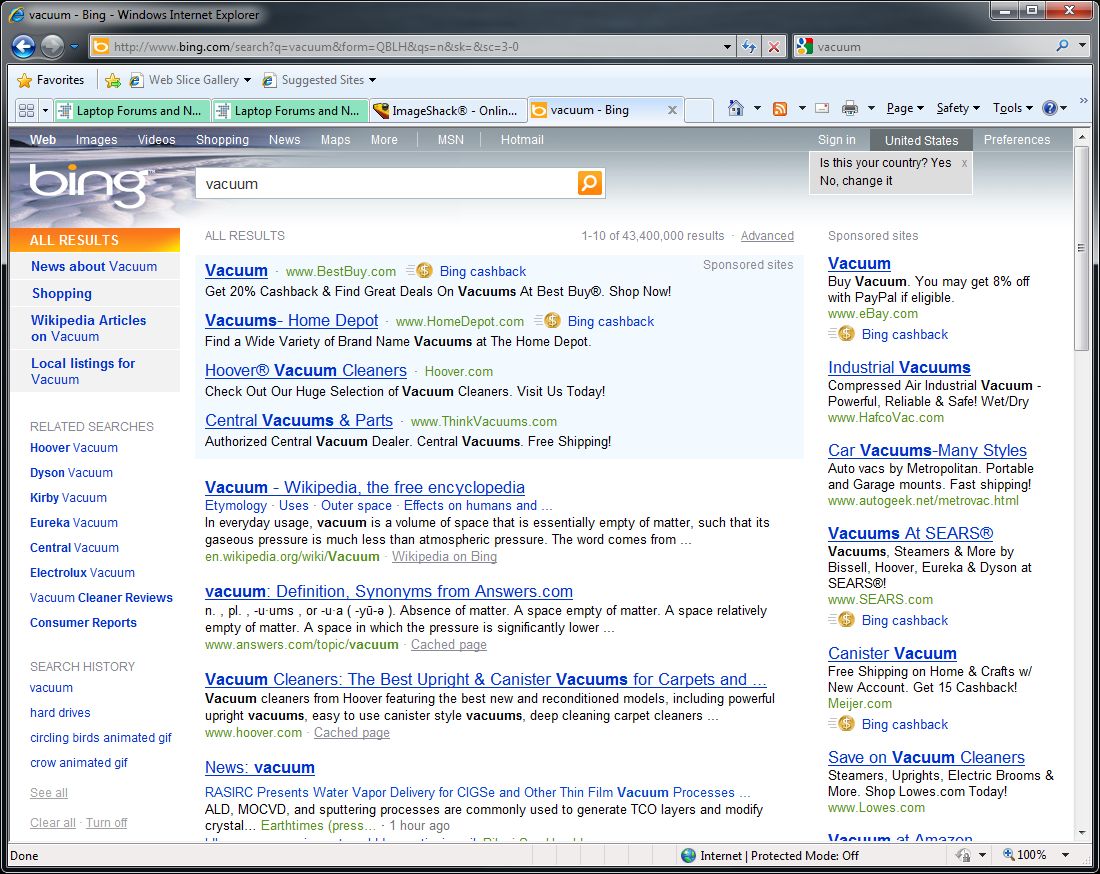Click News about Vacuum sidebar link

tap(94, 267)
